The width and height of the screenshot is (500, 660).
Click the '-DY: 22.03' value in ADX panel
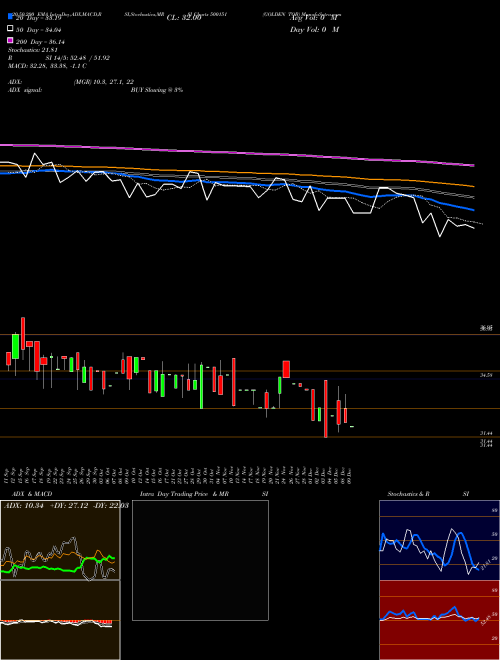point(110,506)
